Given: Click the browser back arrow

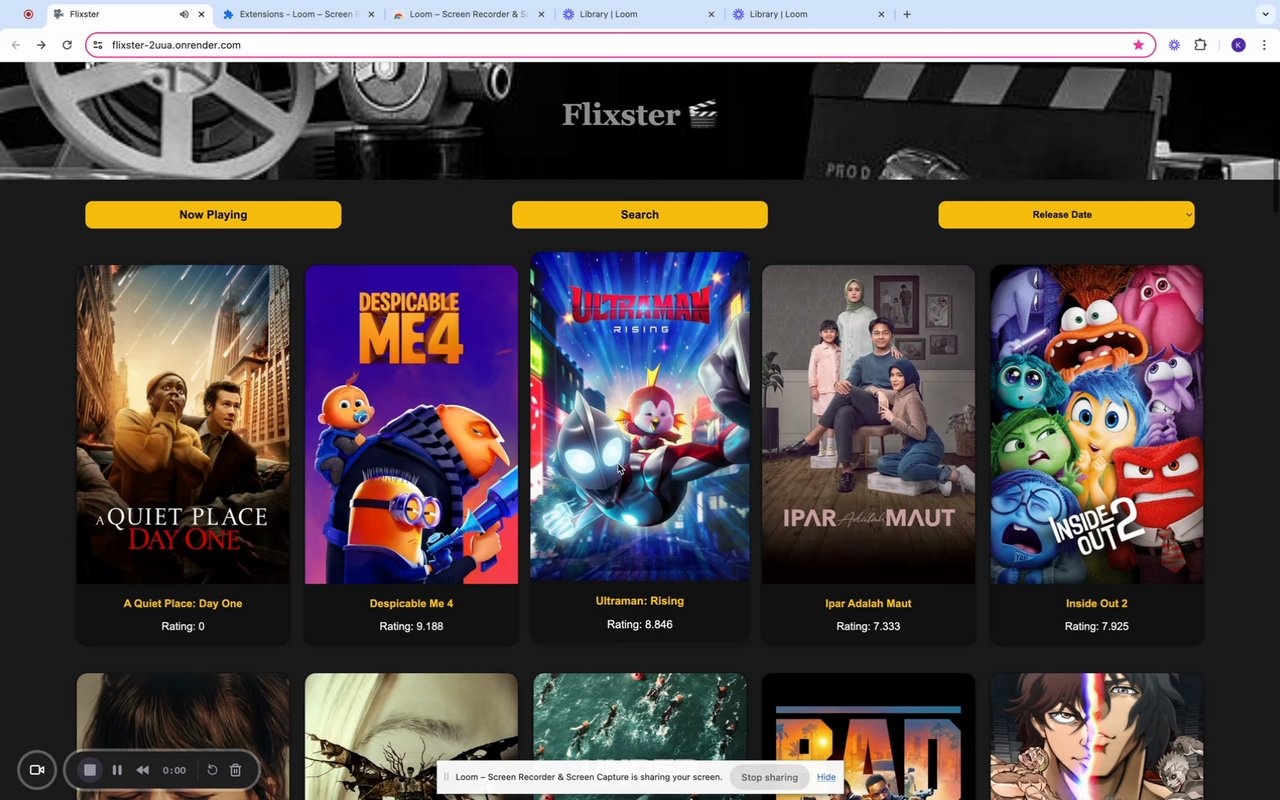Looking at the screenshot, I should [15, 45].
